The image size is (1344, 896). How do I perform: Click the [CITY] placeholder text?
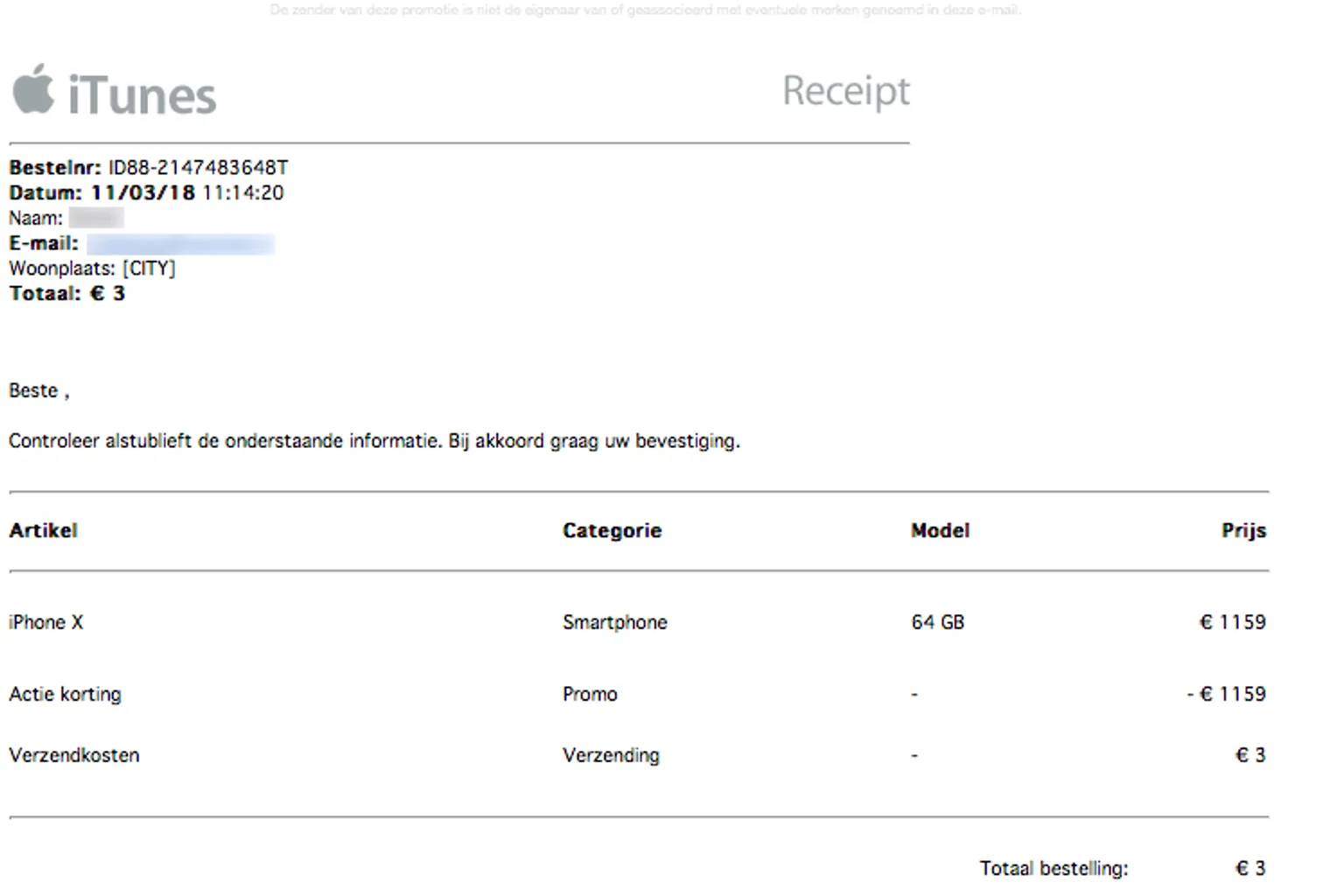click(149, 269)
